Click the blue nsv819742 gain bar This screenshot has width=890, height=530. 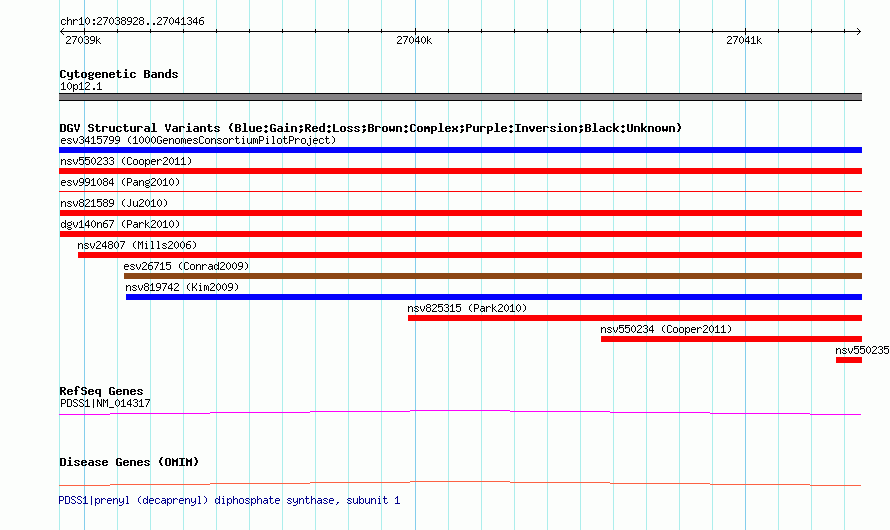tap(494, 297)
